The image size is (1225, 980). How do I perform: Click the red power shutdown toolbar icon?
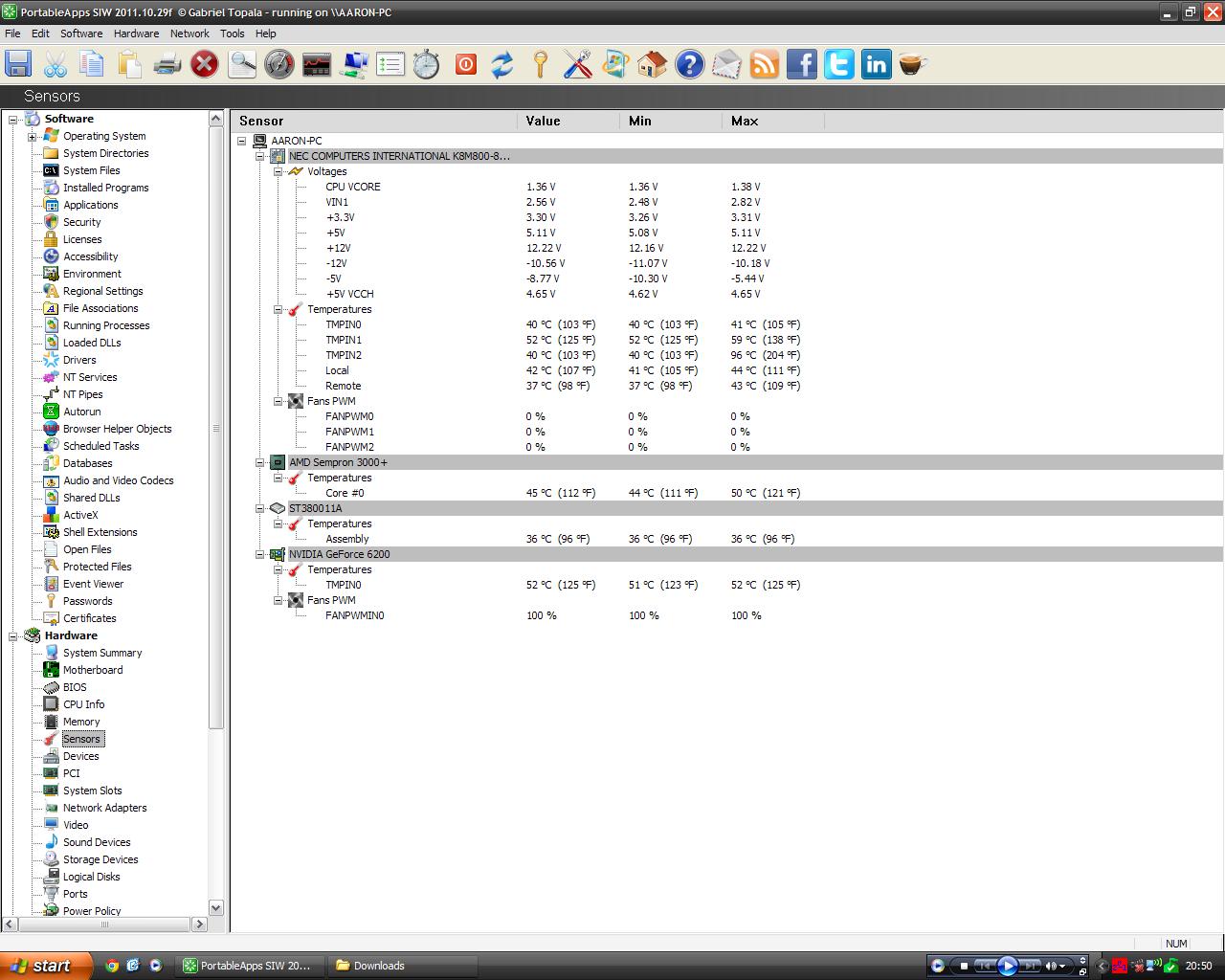[x=465, y=64]
